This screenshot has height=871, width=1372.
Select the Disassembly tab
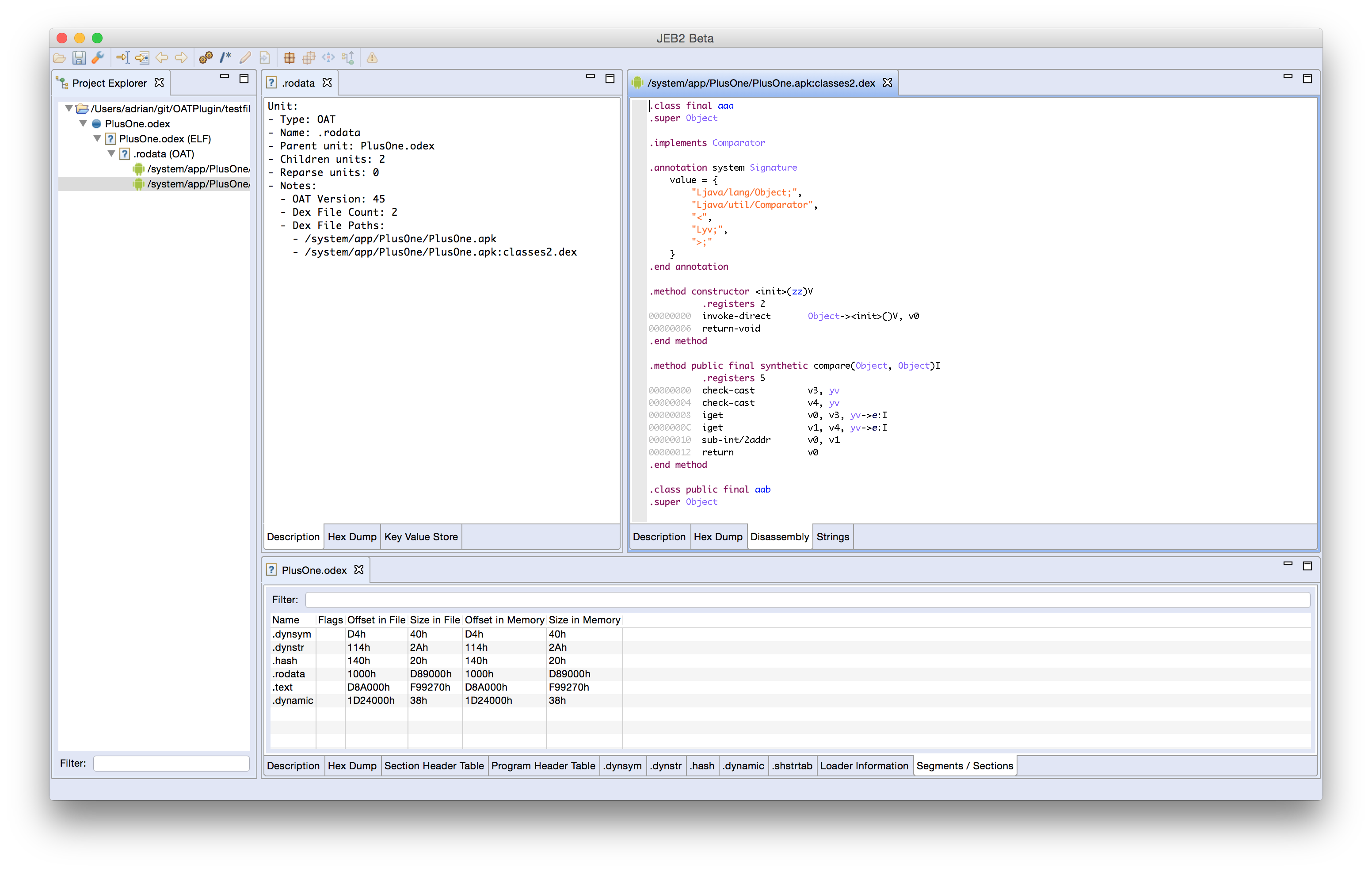(779, 537)
